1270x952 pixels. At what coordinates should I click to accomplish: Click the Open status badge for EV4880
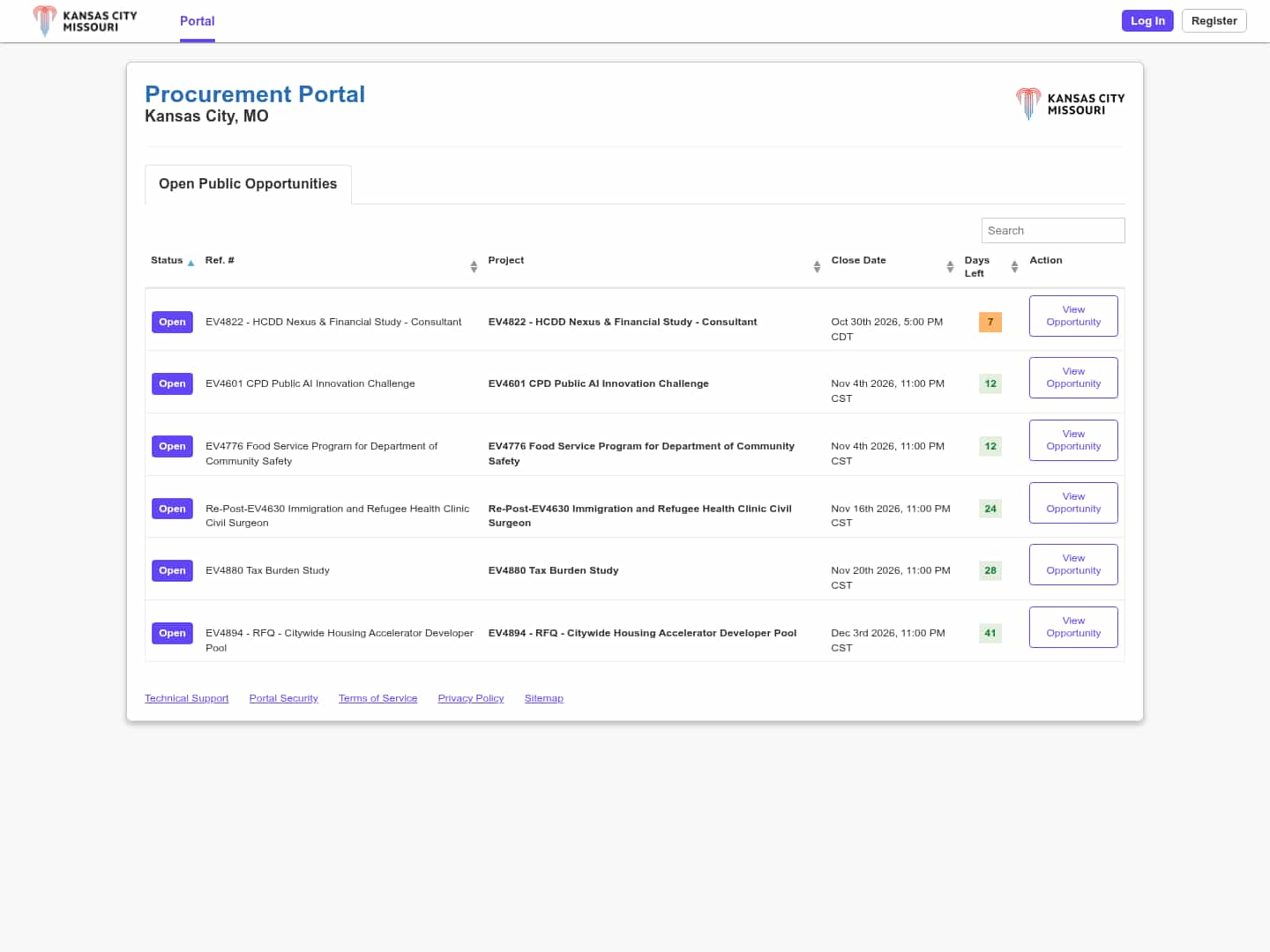click(172, 570)
